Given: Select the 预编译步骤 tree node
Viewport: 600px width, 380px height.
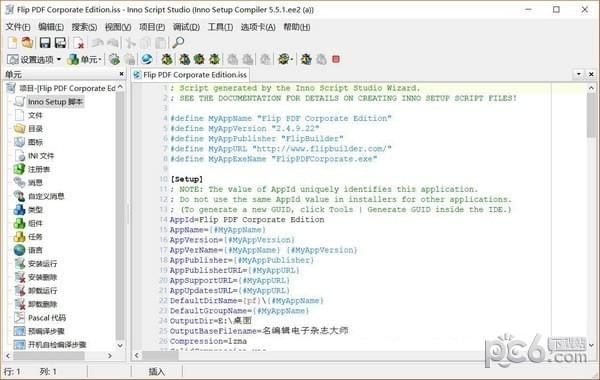Looking at the screenshot, I should click(x=46, y=331).
